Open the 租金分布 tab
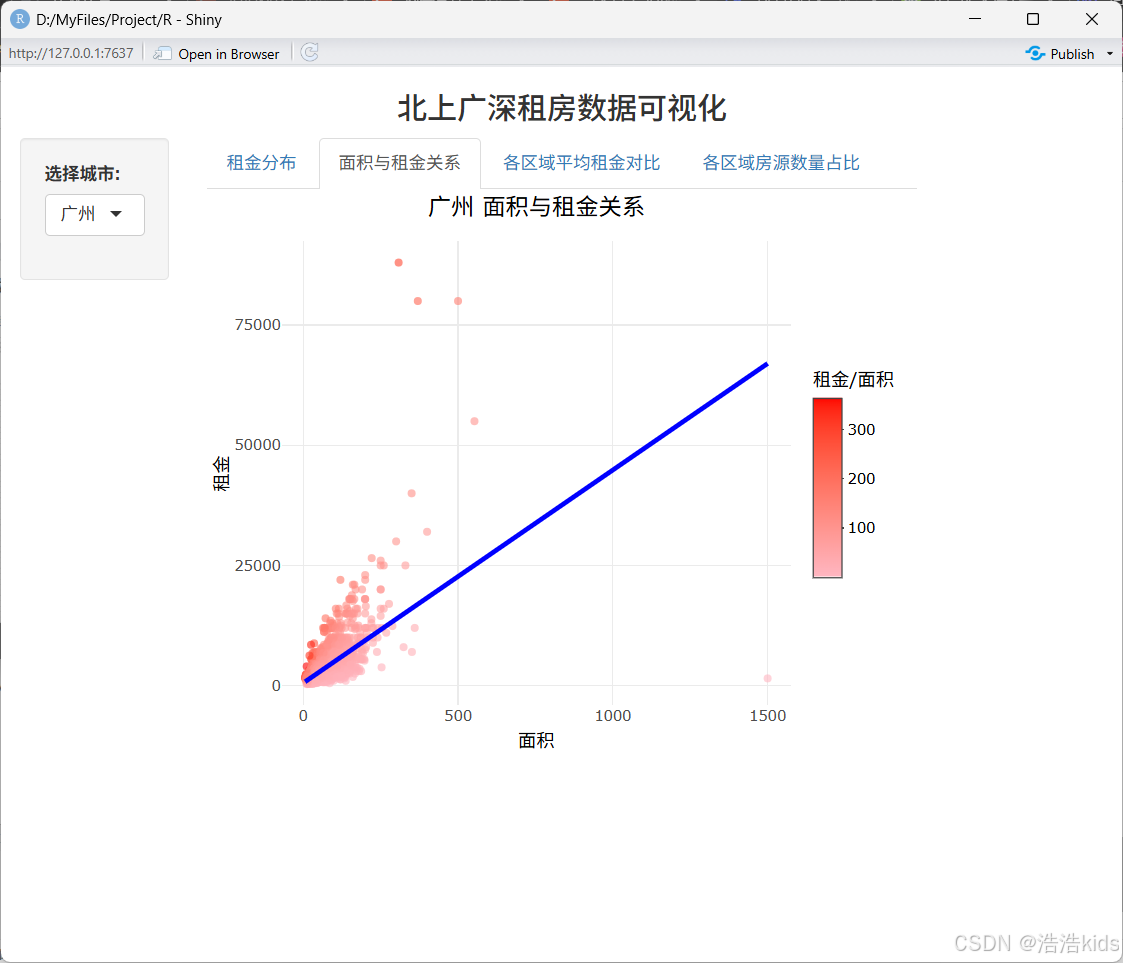The width and height of the screenshot is (1123, 963). 261,163
